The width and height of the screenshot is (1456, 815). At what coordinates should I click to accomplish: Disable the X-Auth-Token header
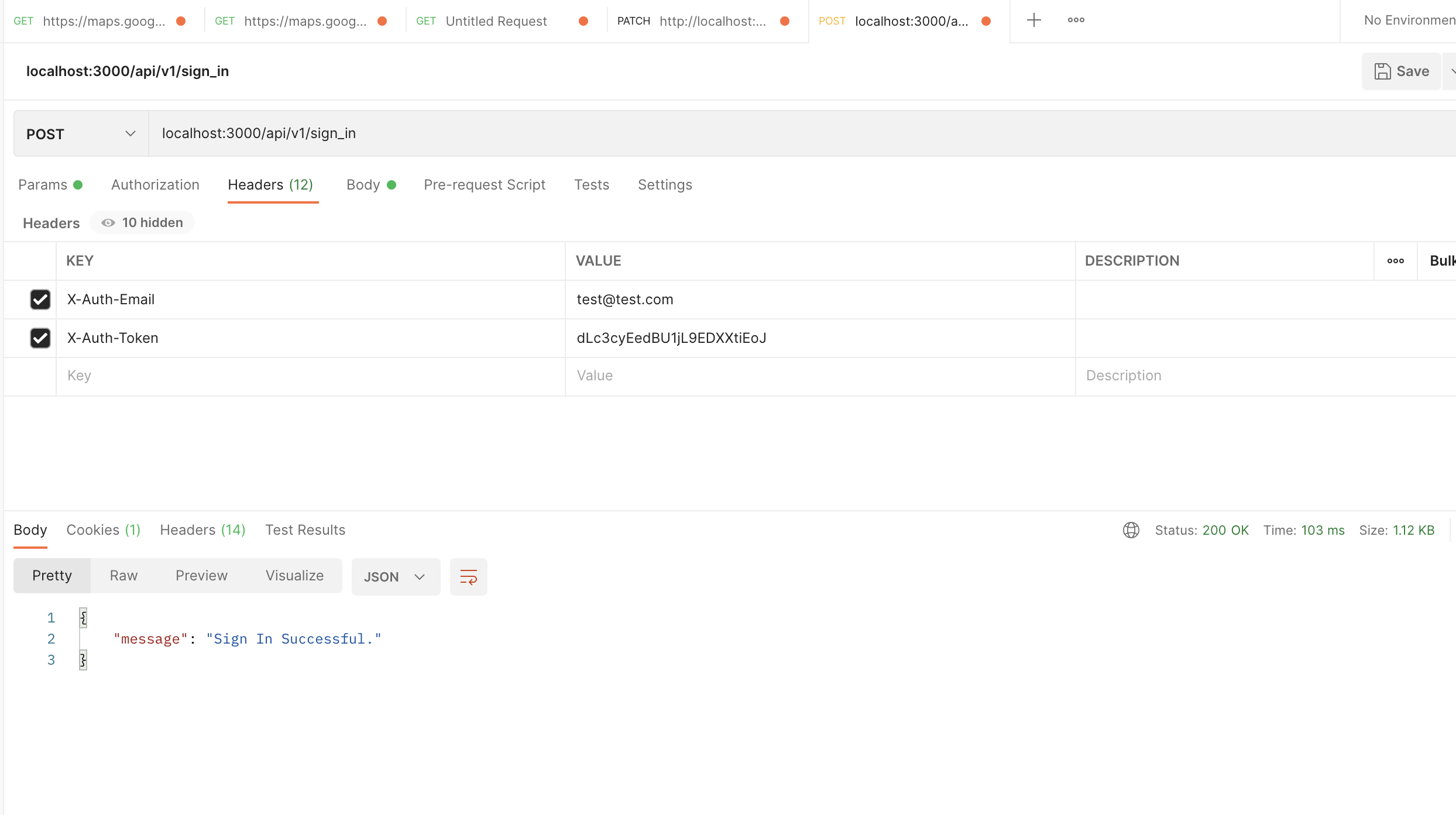pyautogui.click(x=40, y=338)
